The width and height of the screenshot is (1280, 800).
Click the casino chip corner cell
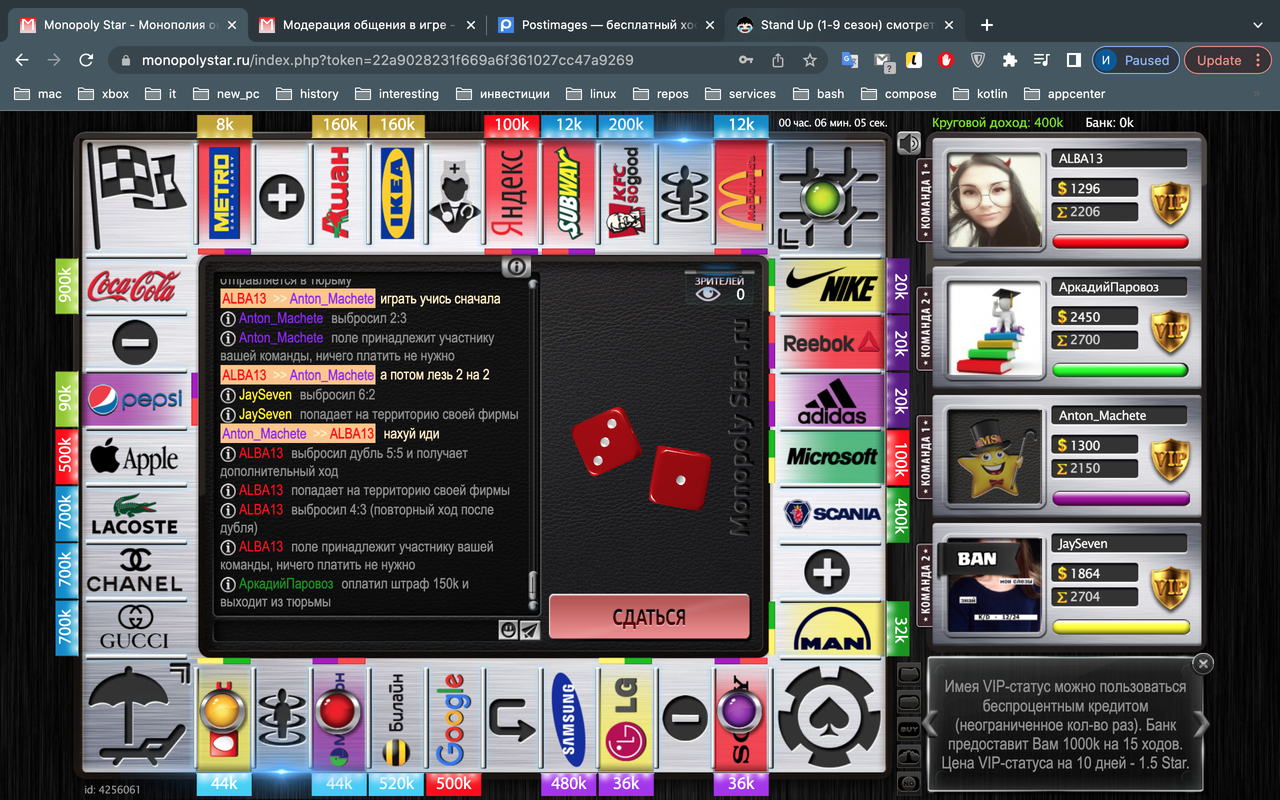click(x=830, y=718)
